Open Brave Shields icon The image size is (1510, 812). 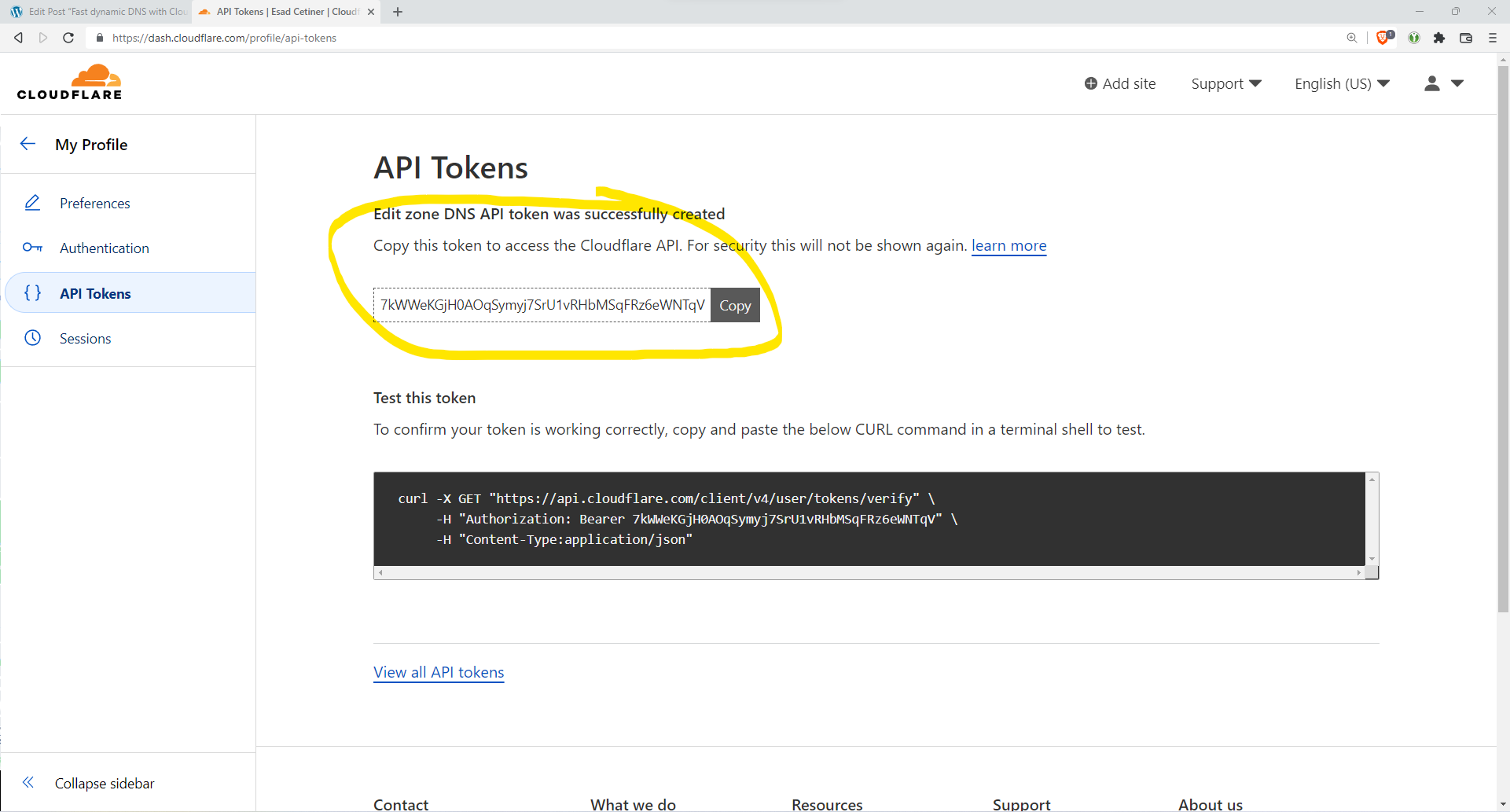(x=1384, y=37)
